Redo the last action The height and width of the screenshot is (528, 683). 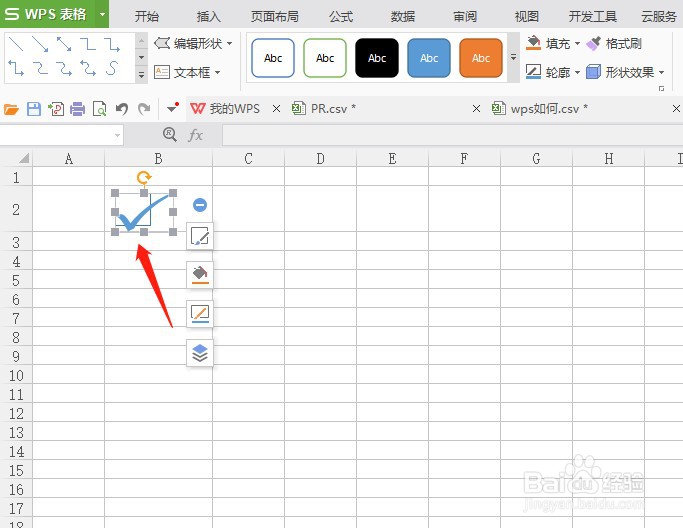tap(144, 108)
